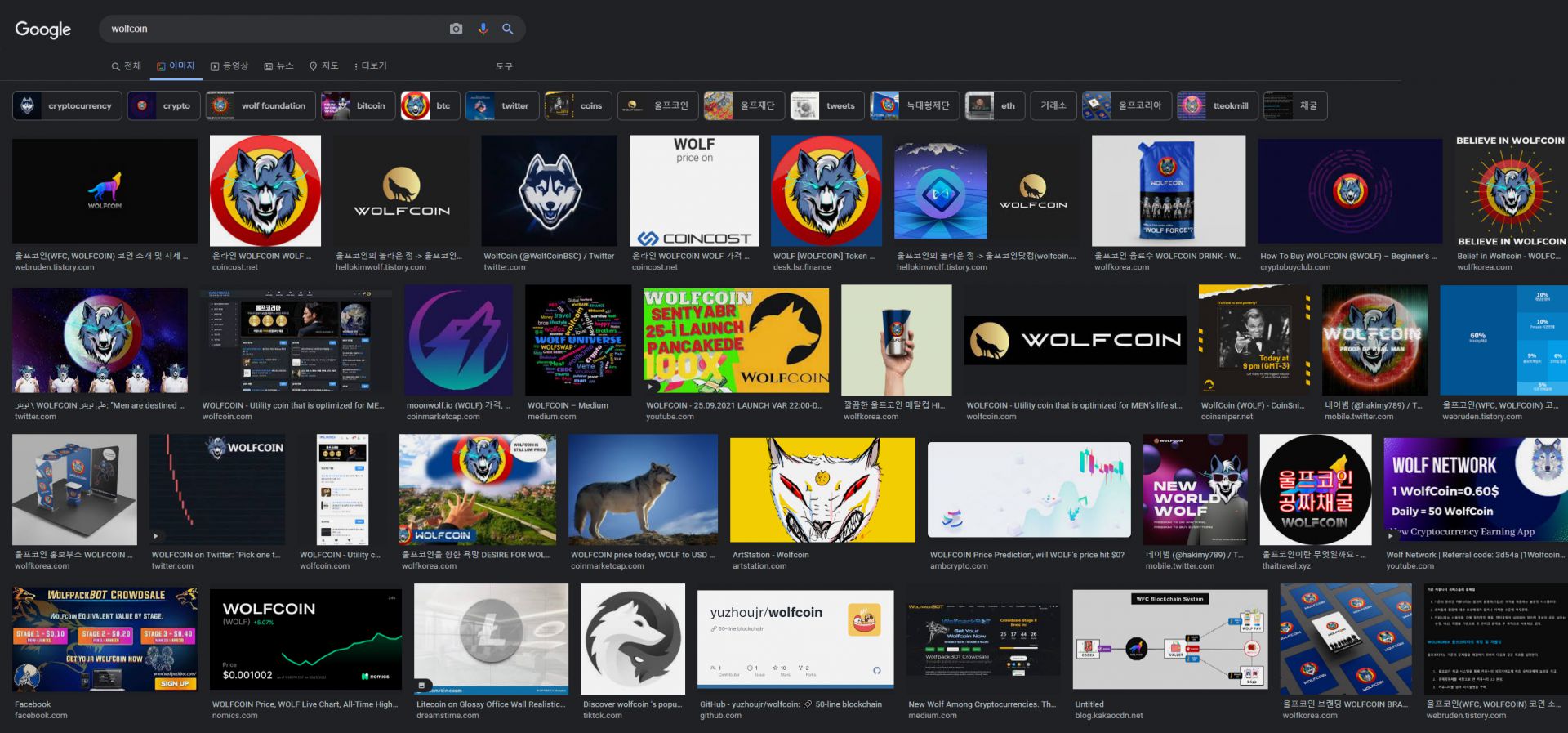Choose the 울프코인 filter chip
Screen dimensions: 1568x733
pos(658,105)
